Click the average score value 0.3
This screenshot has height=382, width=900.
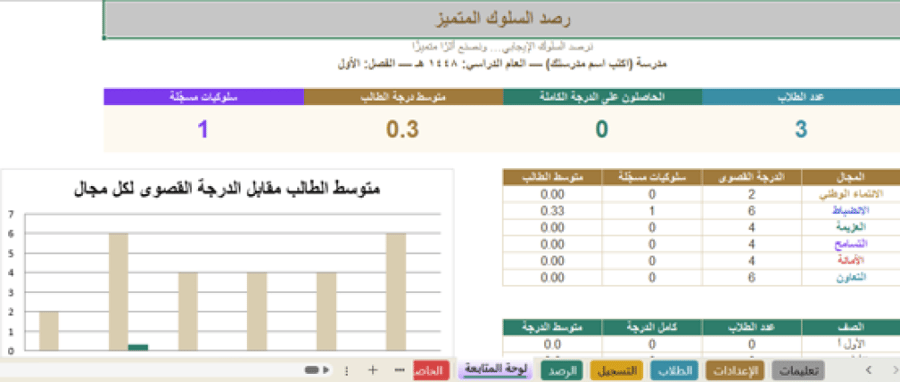[402, 130]
